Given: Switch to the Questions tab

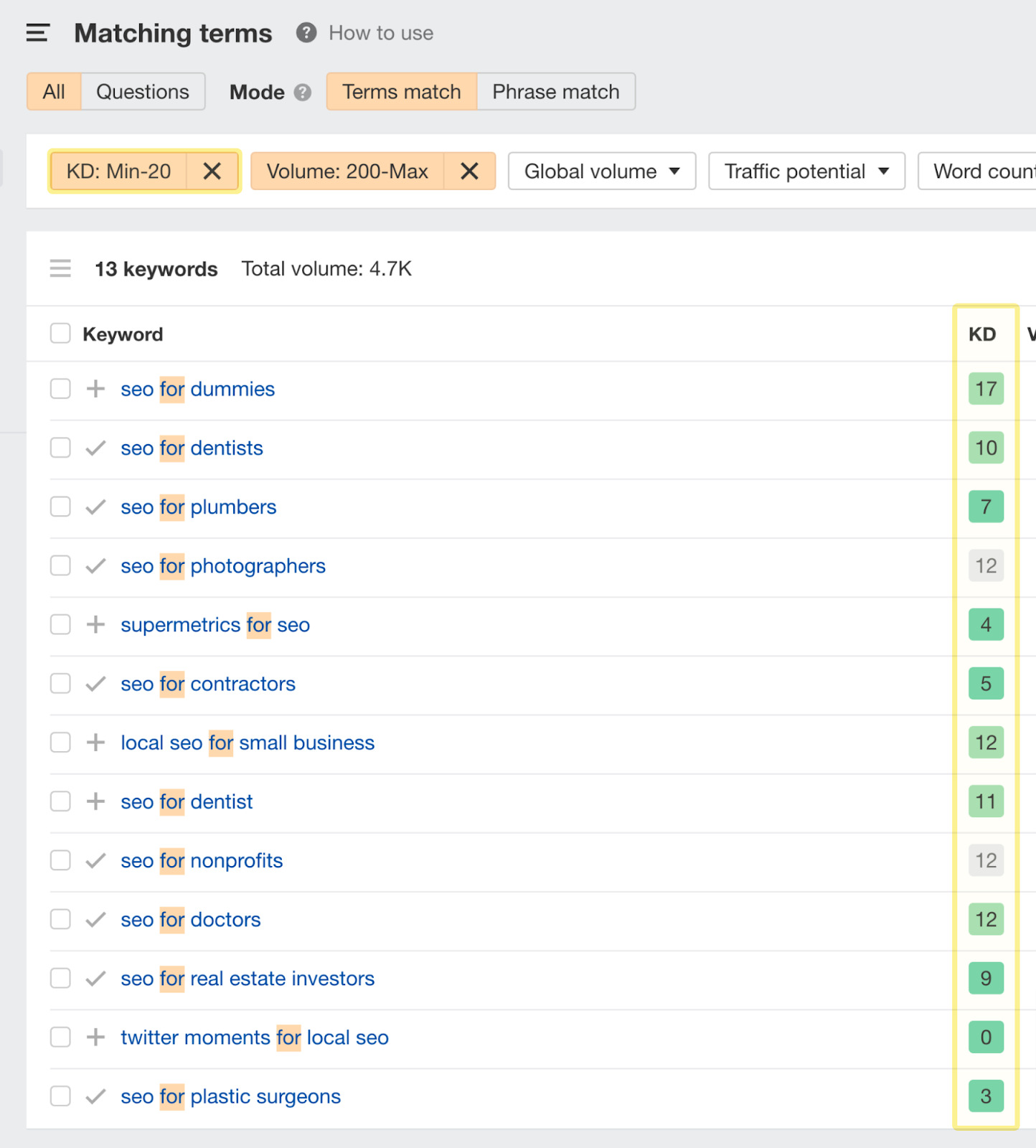Looking at the screenshot, I should tap(143, 92).
